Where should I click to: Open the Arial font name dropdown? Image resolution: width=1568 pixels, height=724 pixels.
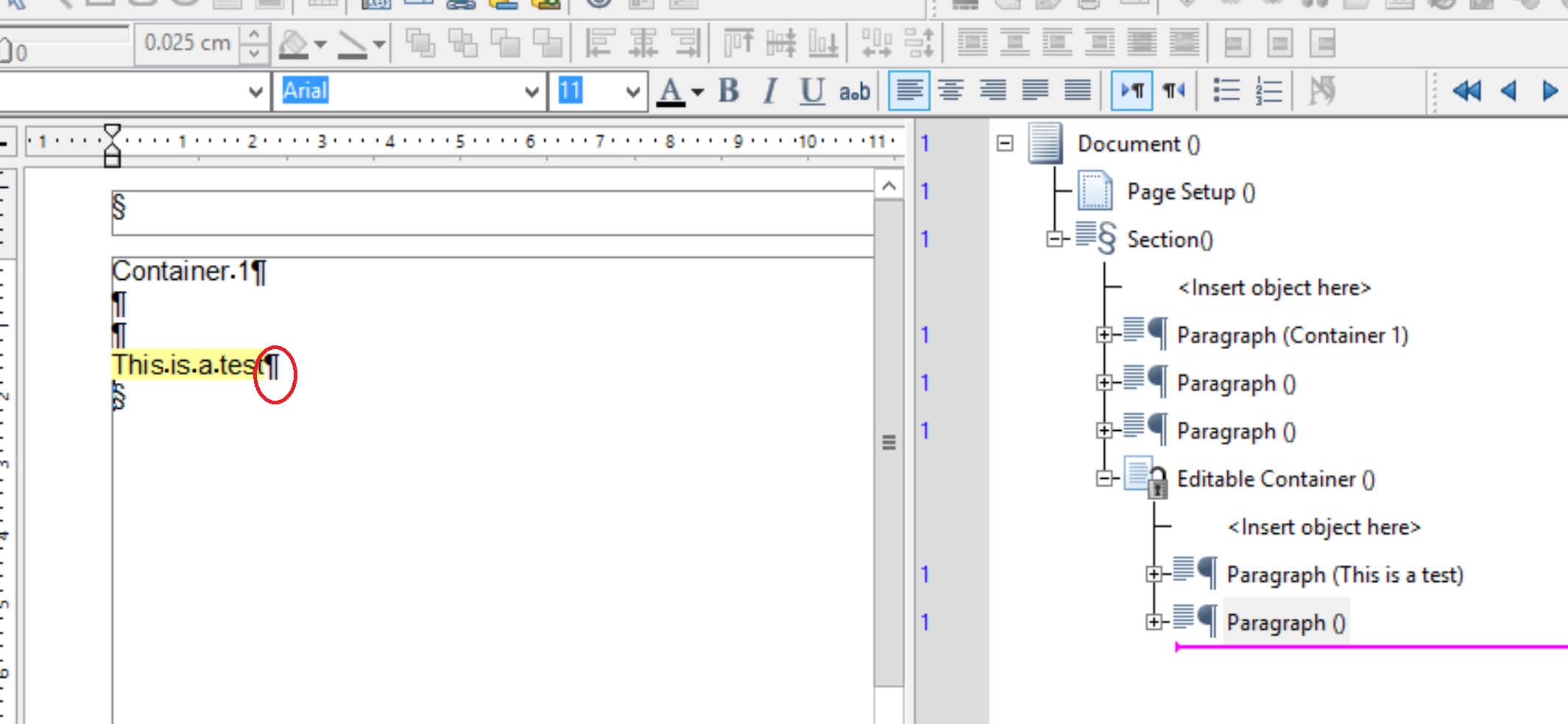pyautogui.click(x=531, y=92)
